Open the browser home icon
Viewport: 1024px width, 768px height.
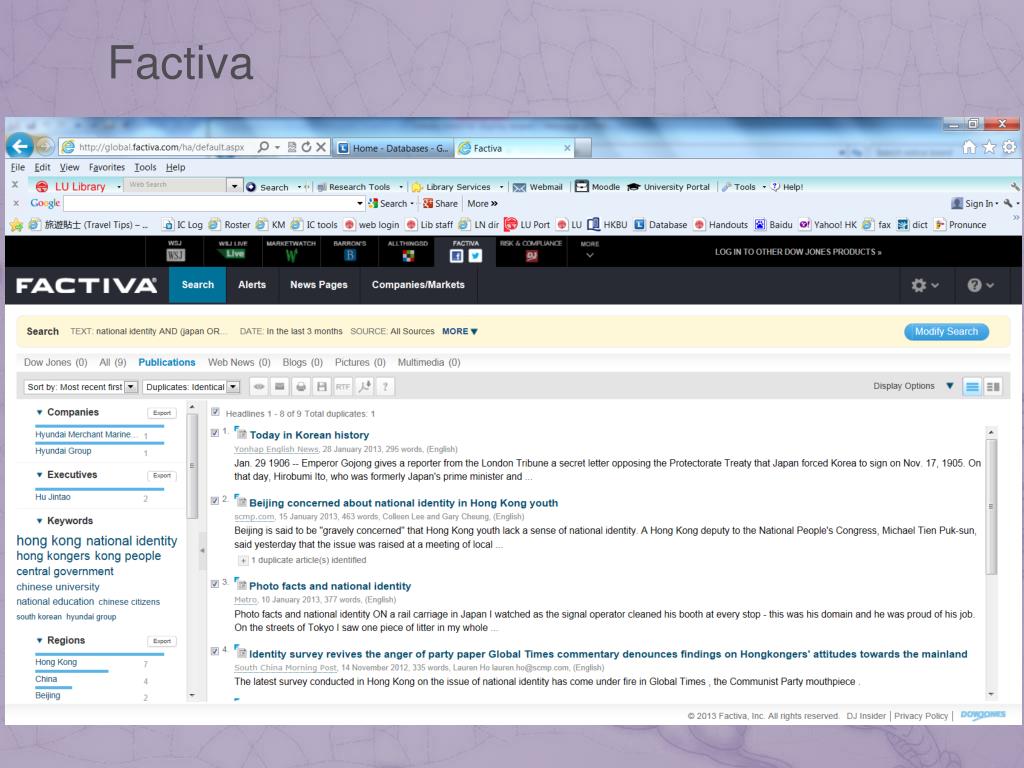pyautogui.click(x=969, y=147)
